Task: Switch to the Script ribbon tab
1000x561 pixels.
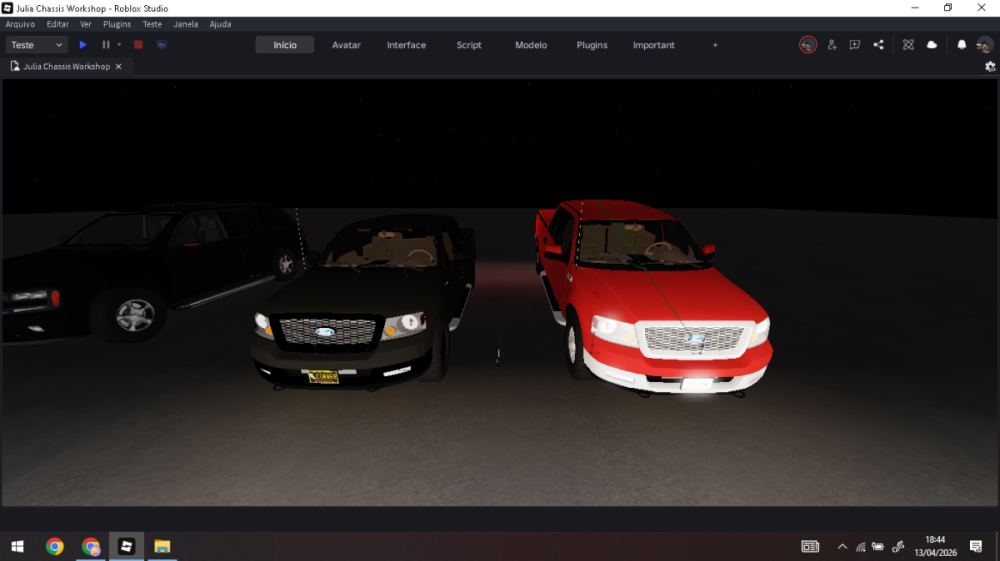Action: (469, 45)
